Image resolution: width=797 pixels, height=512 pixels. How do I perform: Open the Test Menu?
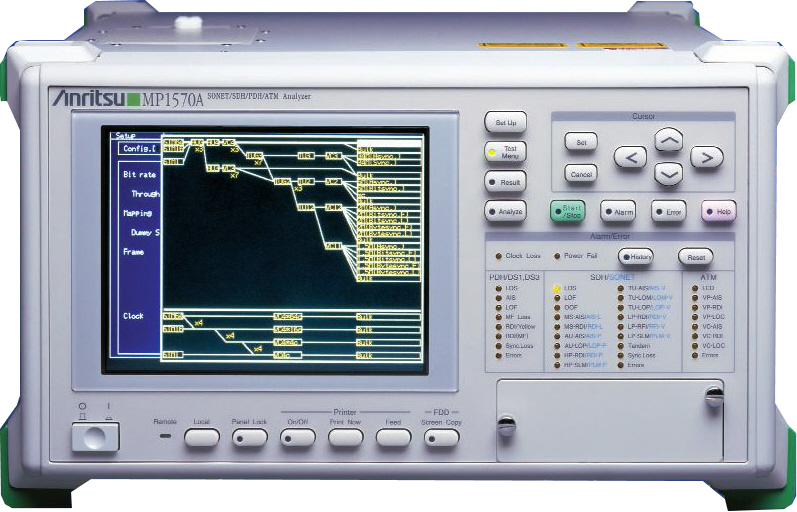[505, 152]
